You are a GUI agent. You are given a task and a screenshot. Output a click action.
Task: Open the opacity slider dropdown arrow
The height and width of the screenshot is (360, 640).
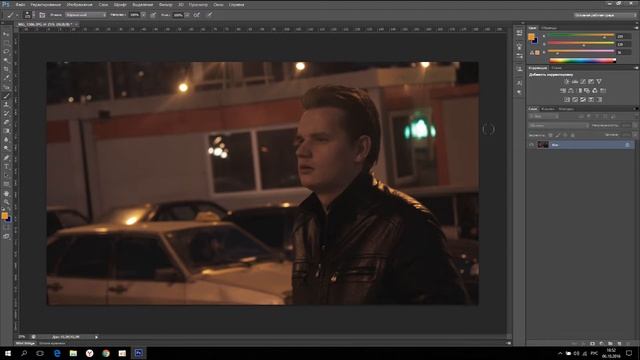(144, 15)
